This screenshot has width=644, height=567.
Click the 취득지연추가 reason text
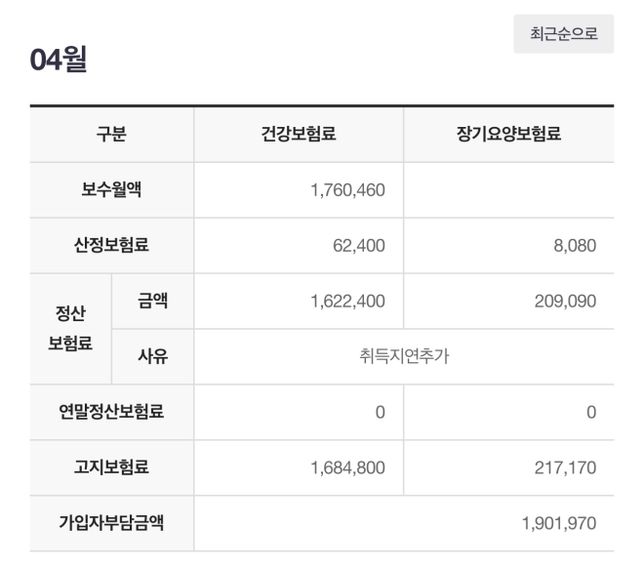tap(403, 356)
